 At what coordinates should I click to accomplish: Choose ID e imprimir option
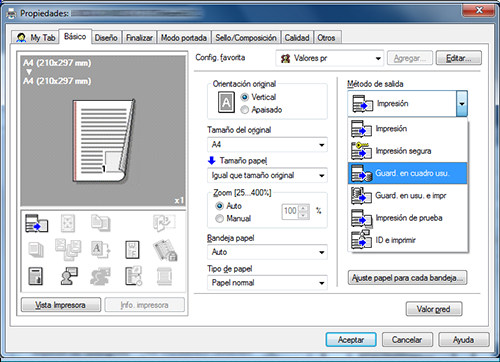coord(408,240)
